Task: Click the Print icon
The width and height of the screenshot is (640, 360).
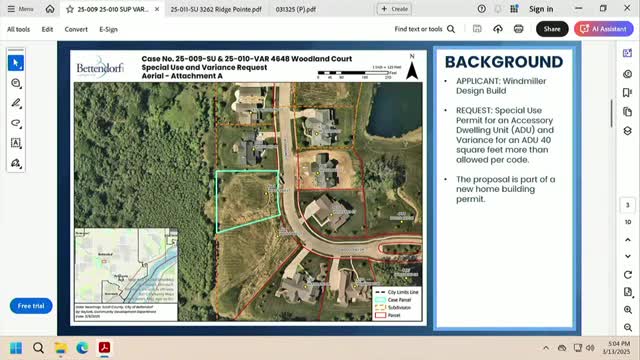Action: click(518, 29)
